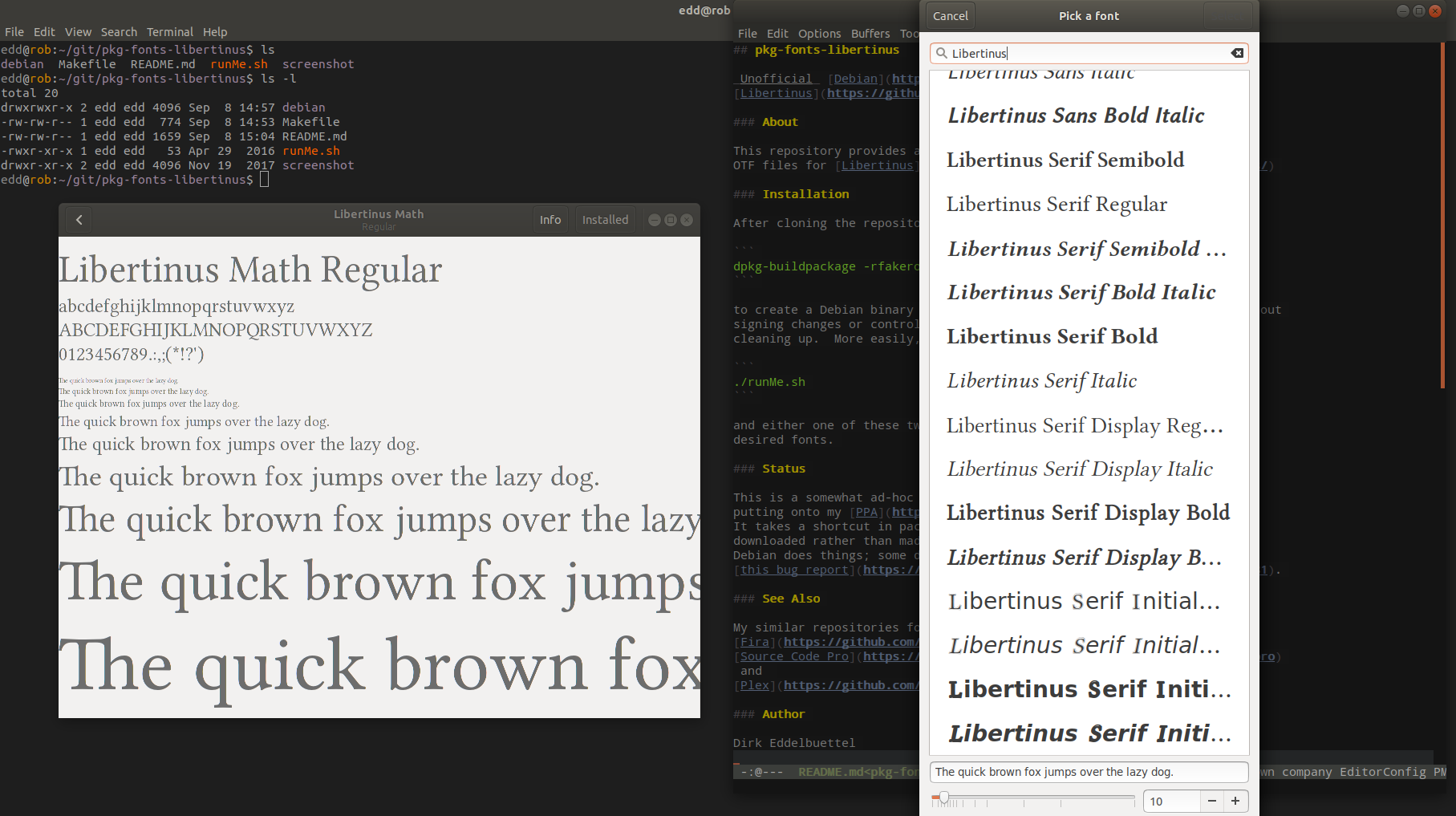
Task: Open the Emacs Options menu
Action: coord(819,34)
